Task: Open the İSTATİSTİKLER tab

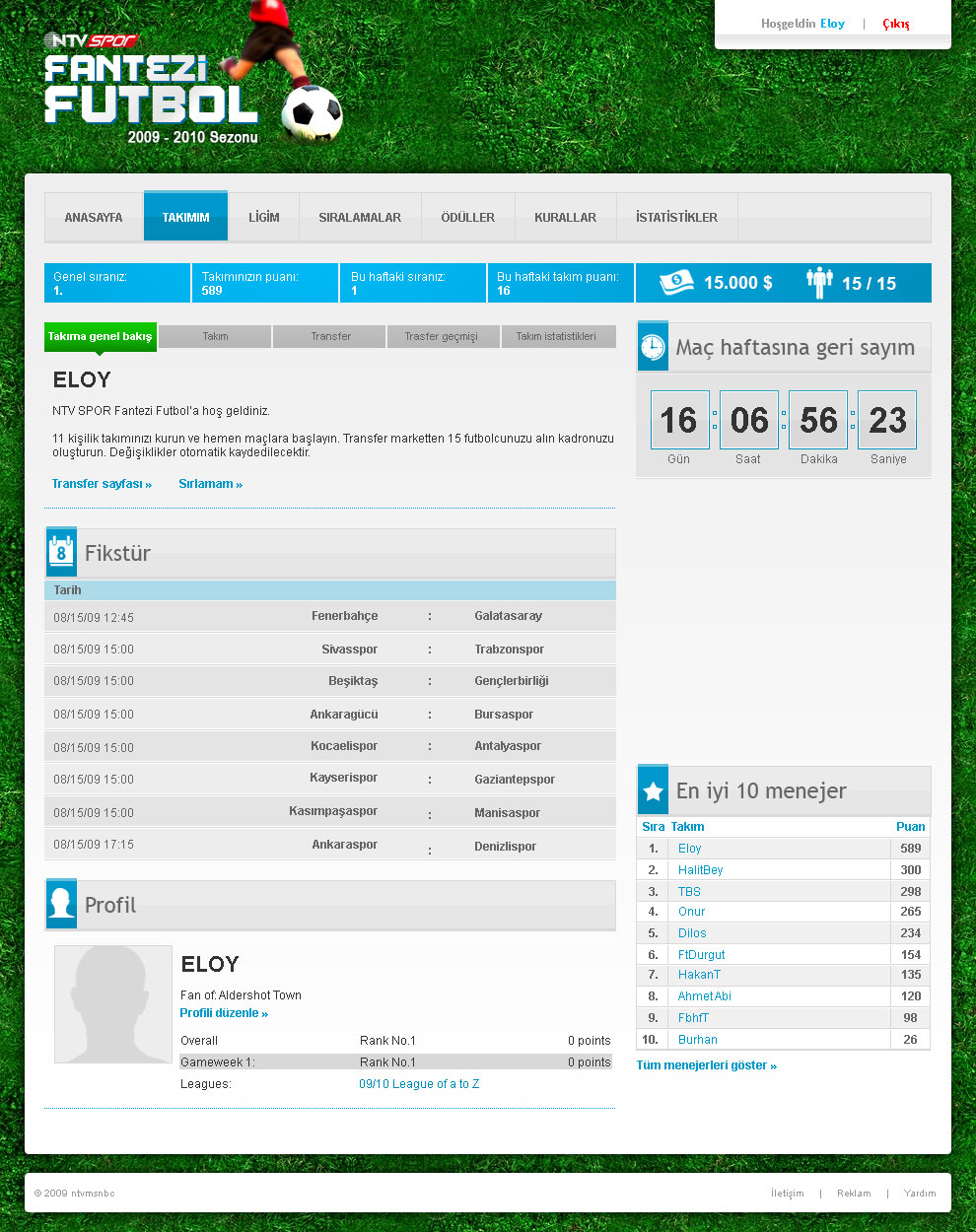Action: (676, 217)
